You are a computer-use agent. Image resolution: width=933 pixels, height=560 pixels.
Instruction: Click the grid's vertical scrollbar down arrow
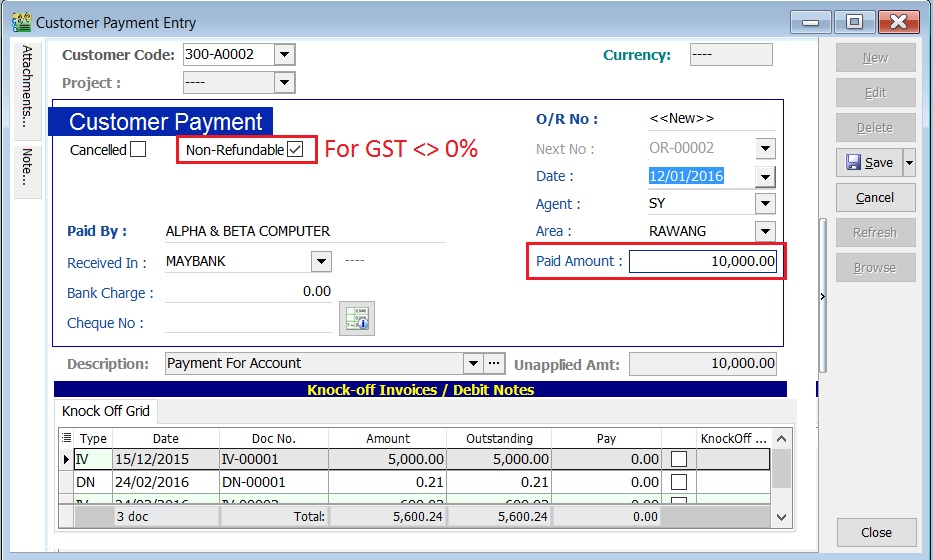pyautogui.click(x=782, y=517)
